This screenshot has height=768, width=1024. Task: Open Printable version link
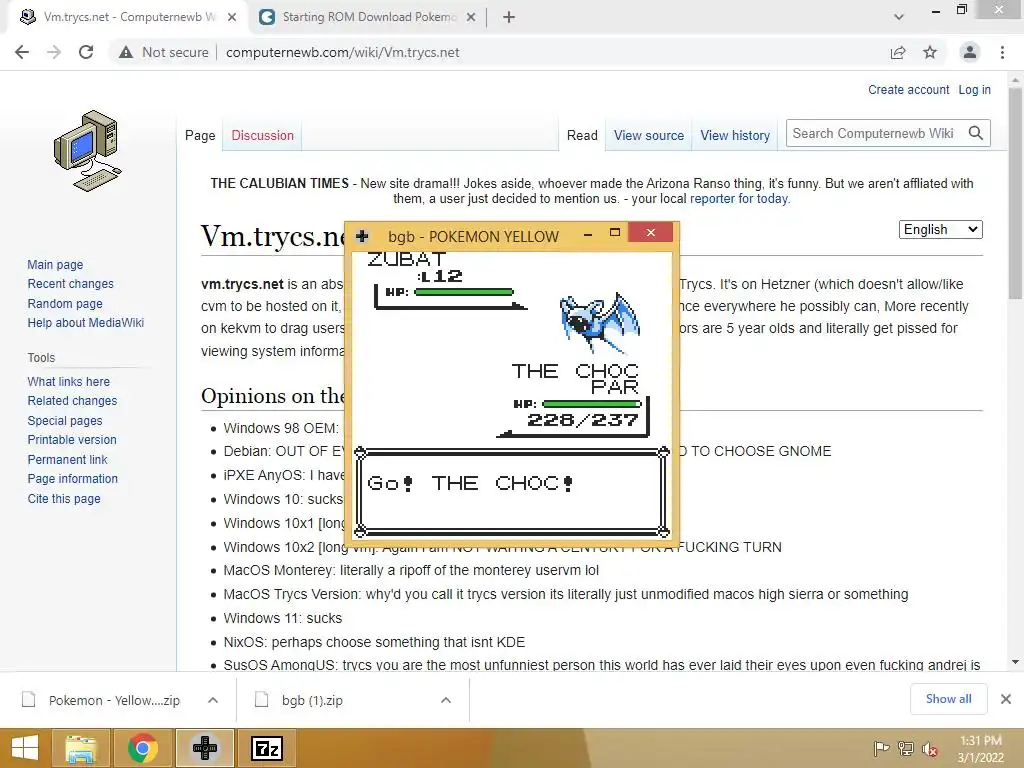click(x=72, y=440)
